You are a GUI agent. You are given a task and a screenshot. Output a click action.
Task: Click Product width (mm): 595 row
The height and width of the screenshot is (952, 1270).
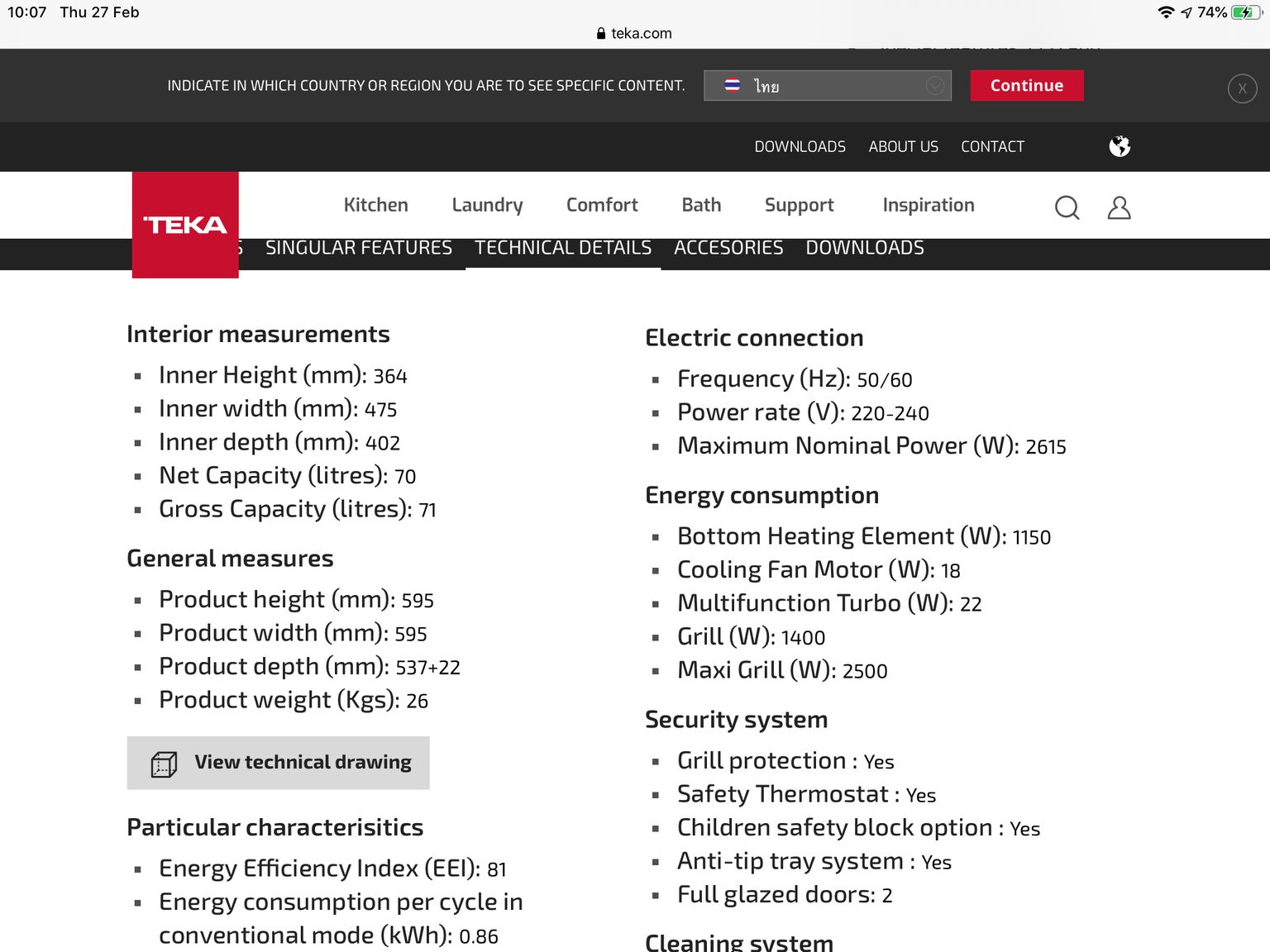point(293,634)
